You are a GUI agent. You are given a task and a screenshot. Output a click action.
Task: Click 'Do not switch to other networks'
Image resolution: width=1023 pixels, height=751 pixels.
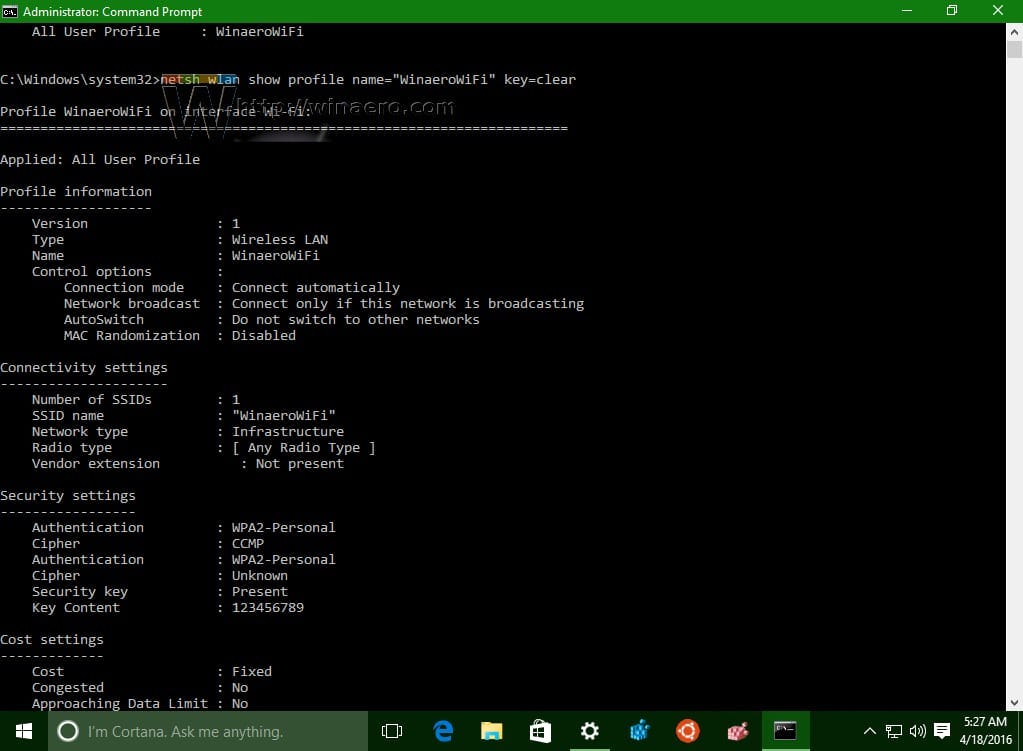point(356,320)
